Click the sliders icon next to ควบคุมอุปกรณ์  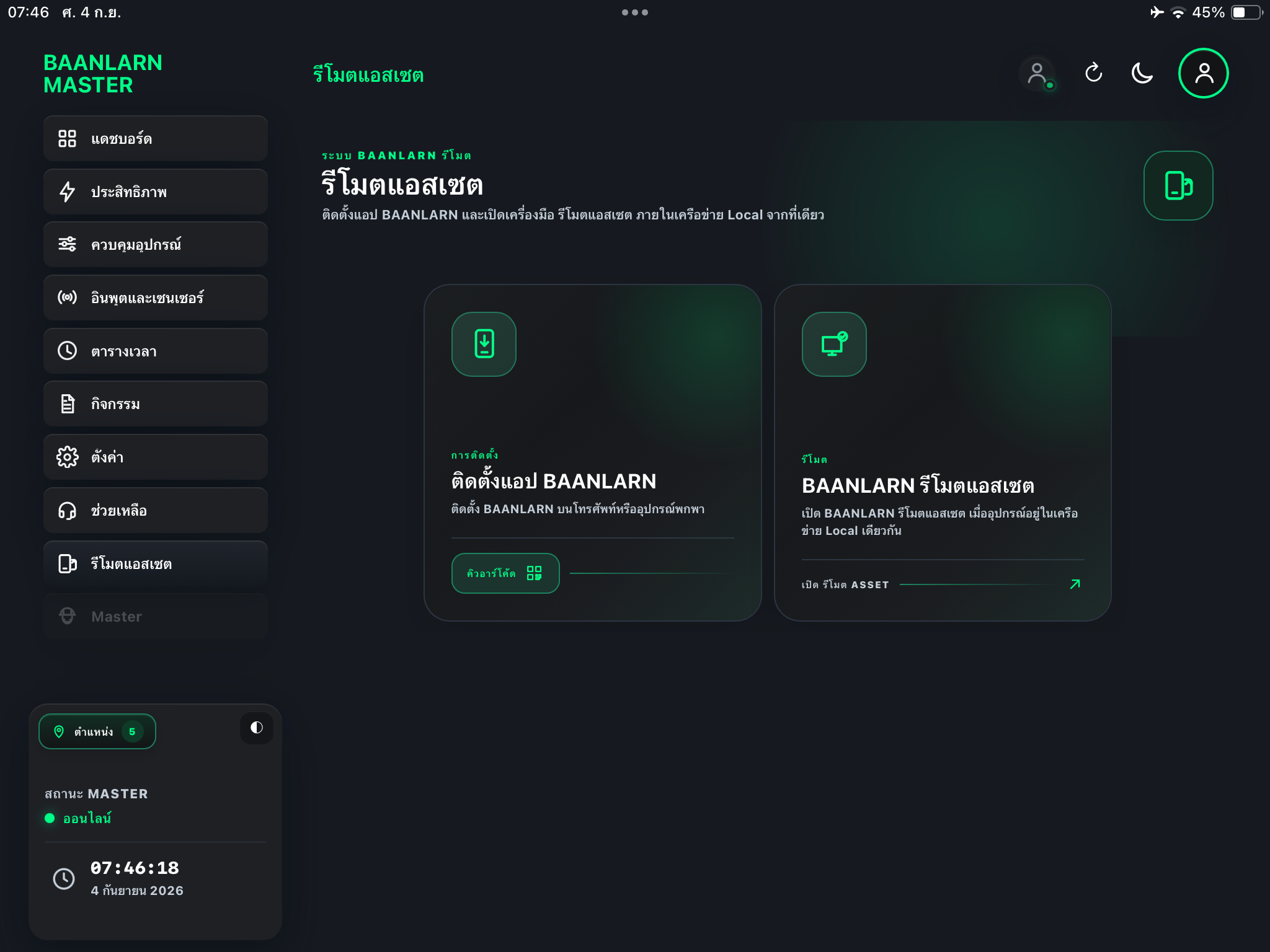(67, 244)
